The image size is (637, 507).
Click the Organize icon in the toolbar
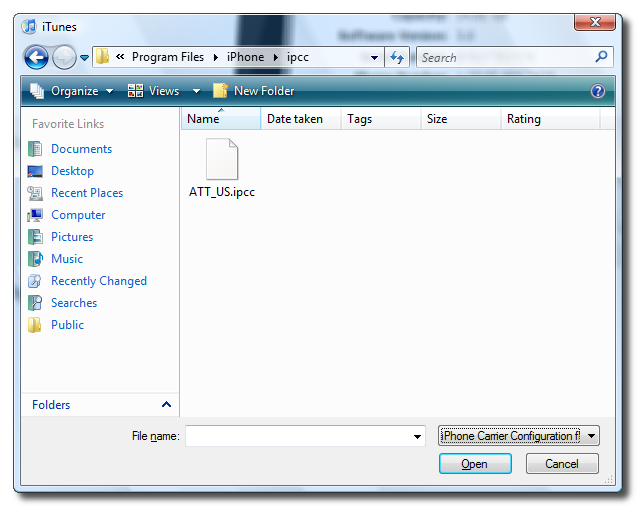pyautogui.click(x=37, y=91)
